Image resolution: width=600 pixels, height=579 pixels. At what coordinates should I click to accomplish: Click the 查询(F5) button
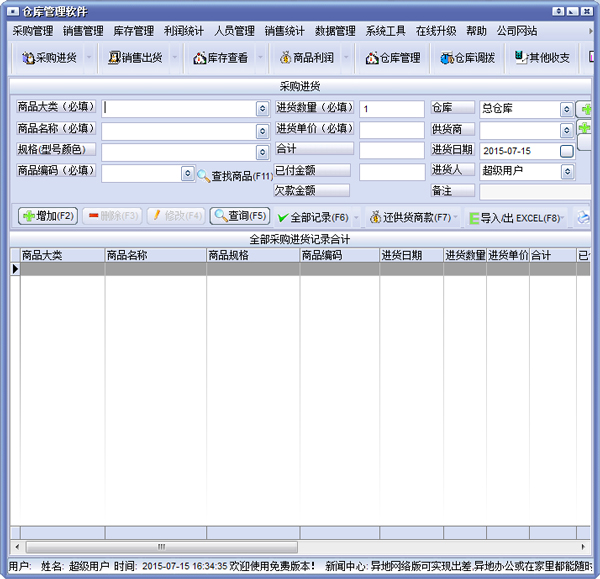pos(240,216)
